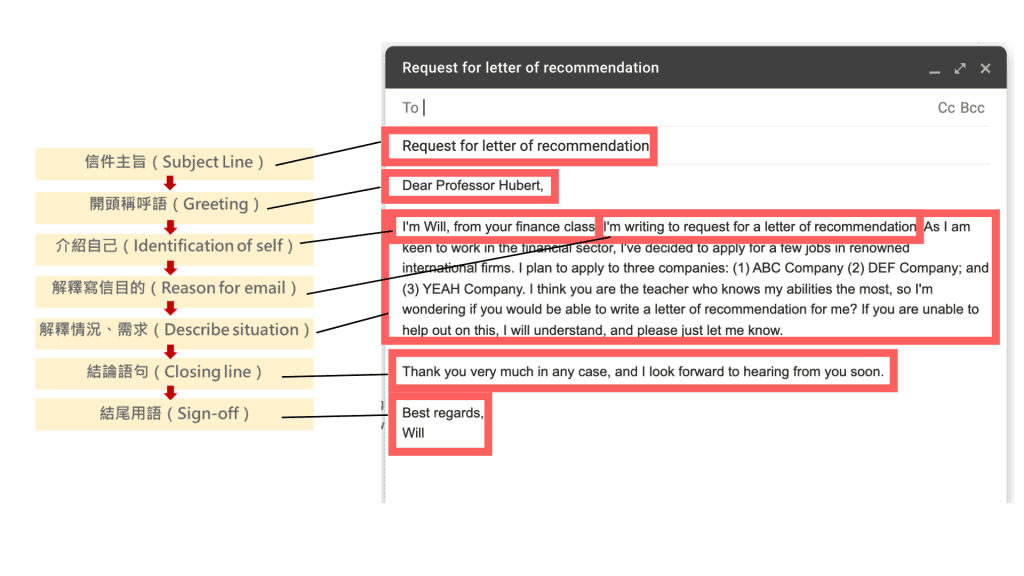Click the minimize compose icon
The height and width of the screenshot is (576, 1024).
(935, 68)
